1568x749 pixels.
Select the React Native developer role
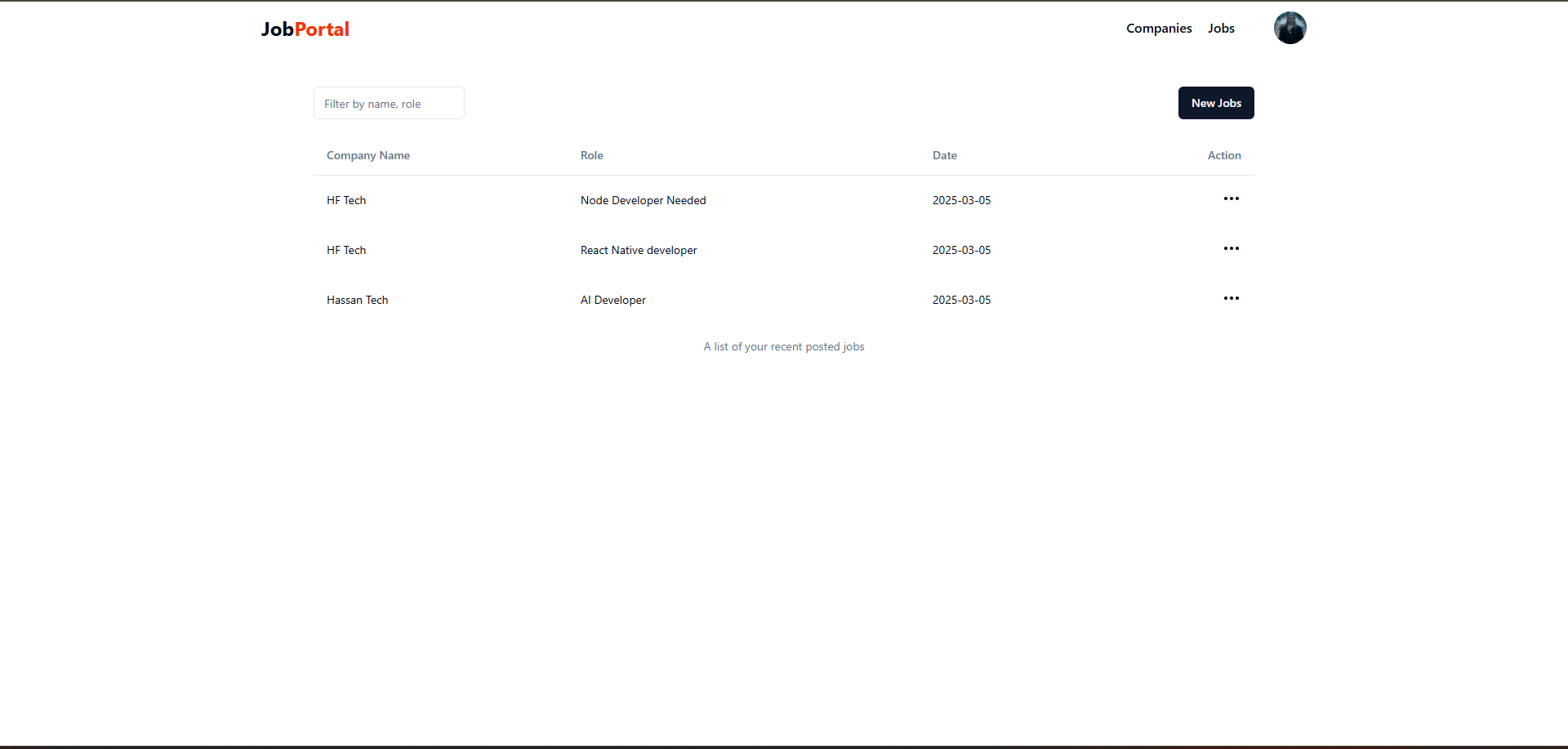(639, 250)
